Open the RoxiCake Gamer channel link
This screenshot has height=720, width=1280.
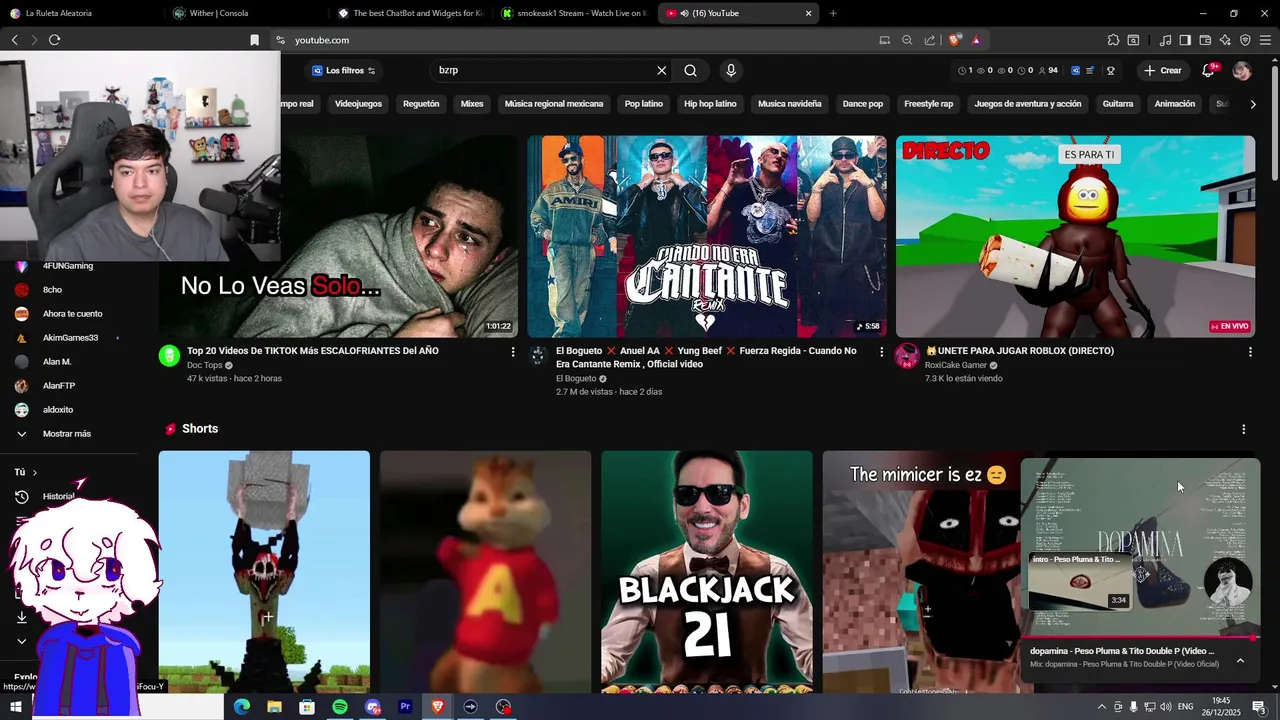point(956,366)
